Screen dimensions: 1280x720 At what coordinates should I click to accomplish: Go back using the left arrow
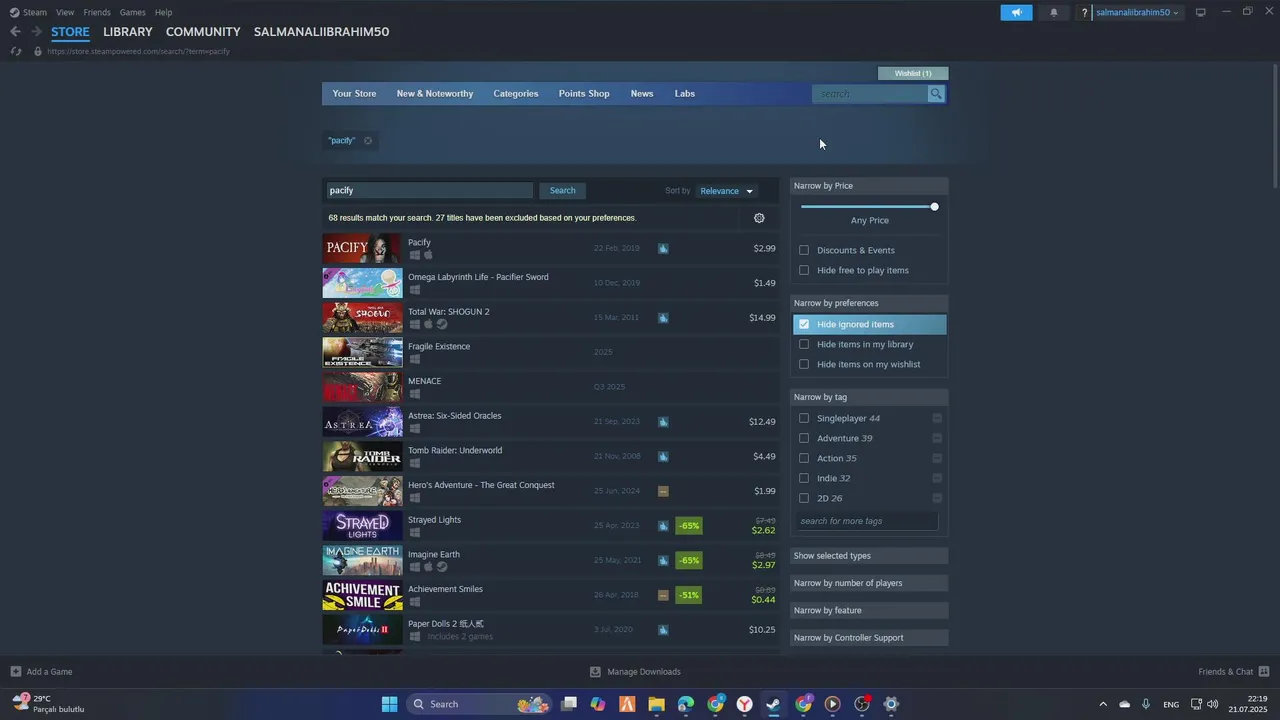[x=15, y=32]
